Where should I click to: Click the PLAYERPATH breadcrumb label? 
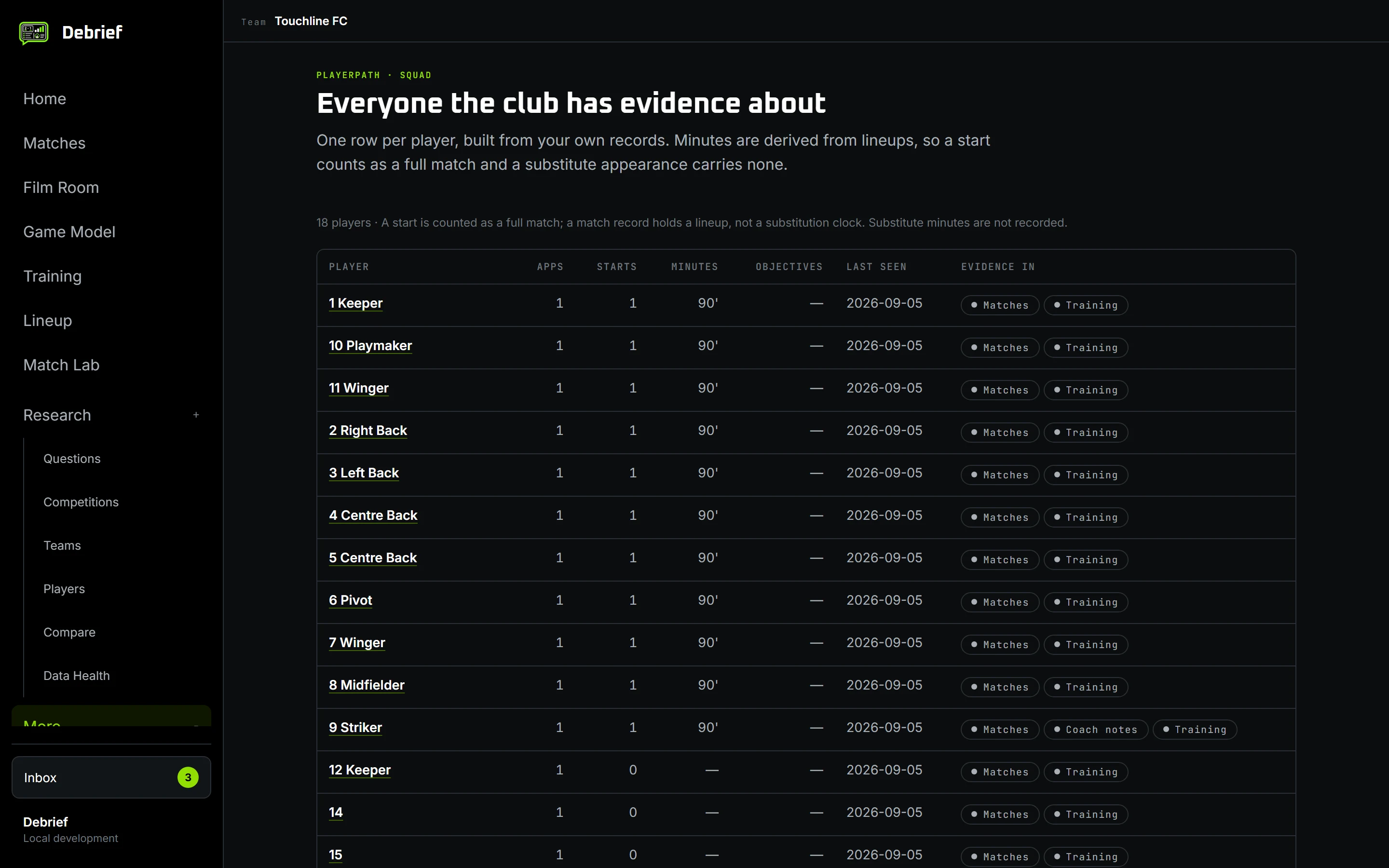(348, 75)
